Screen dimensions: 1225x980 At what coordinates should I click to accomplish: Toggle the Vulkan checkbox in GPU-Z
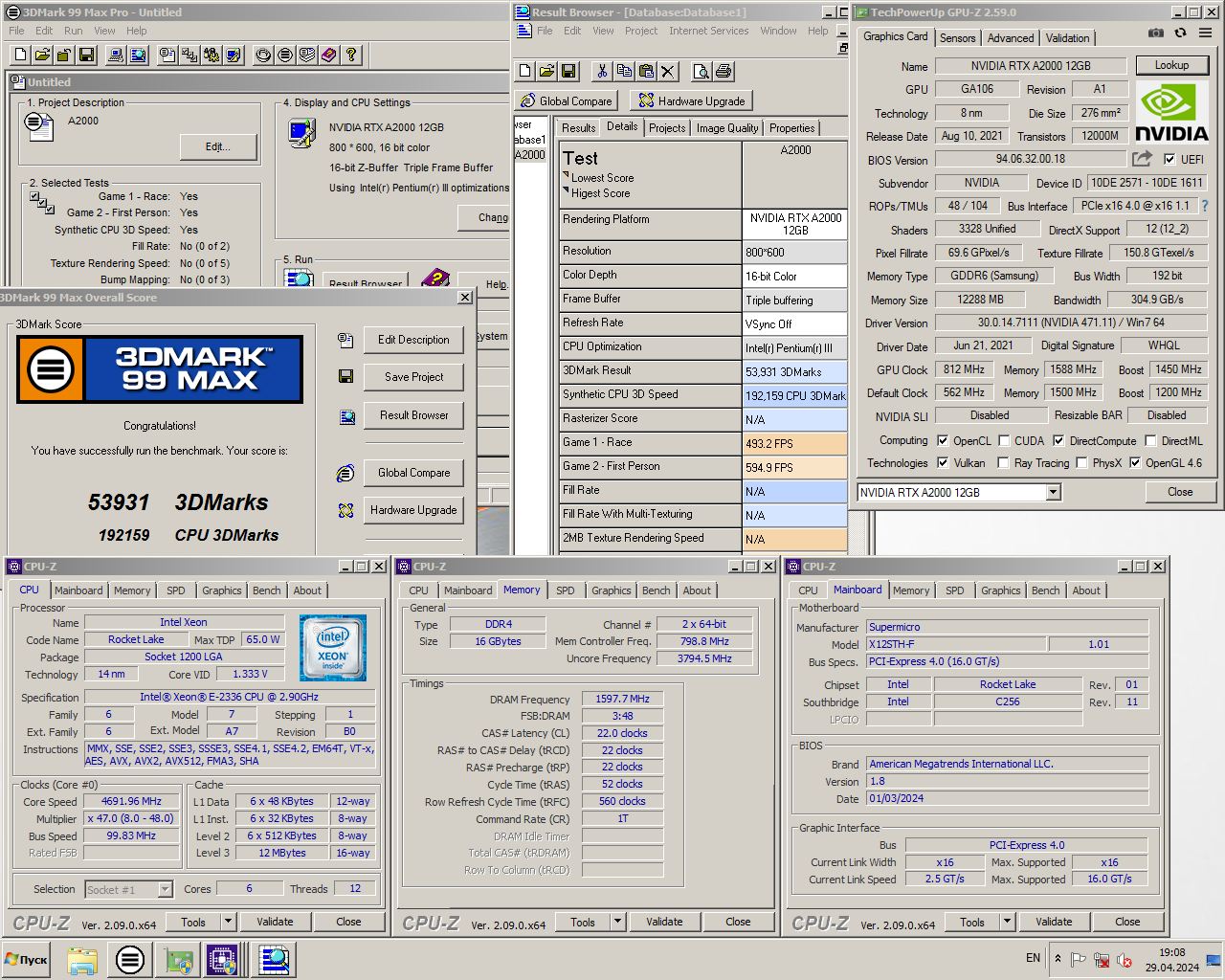click(x=943, y=463)
